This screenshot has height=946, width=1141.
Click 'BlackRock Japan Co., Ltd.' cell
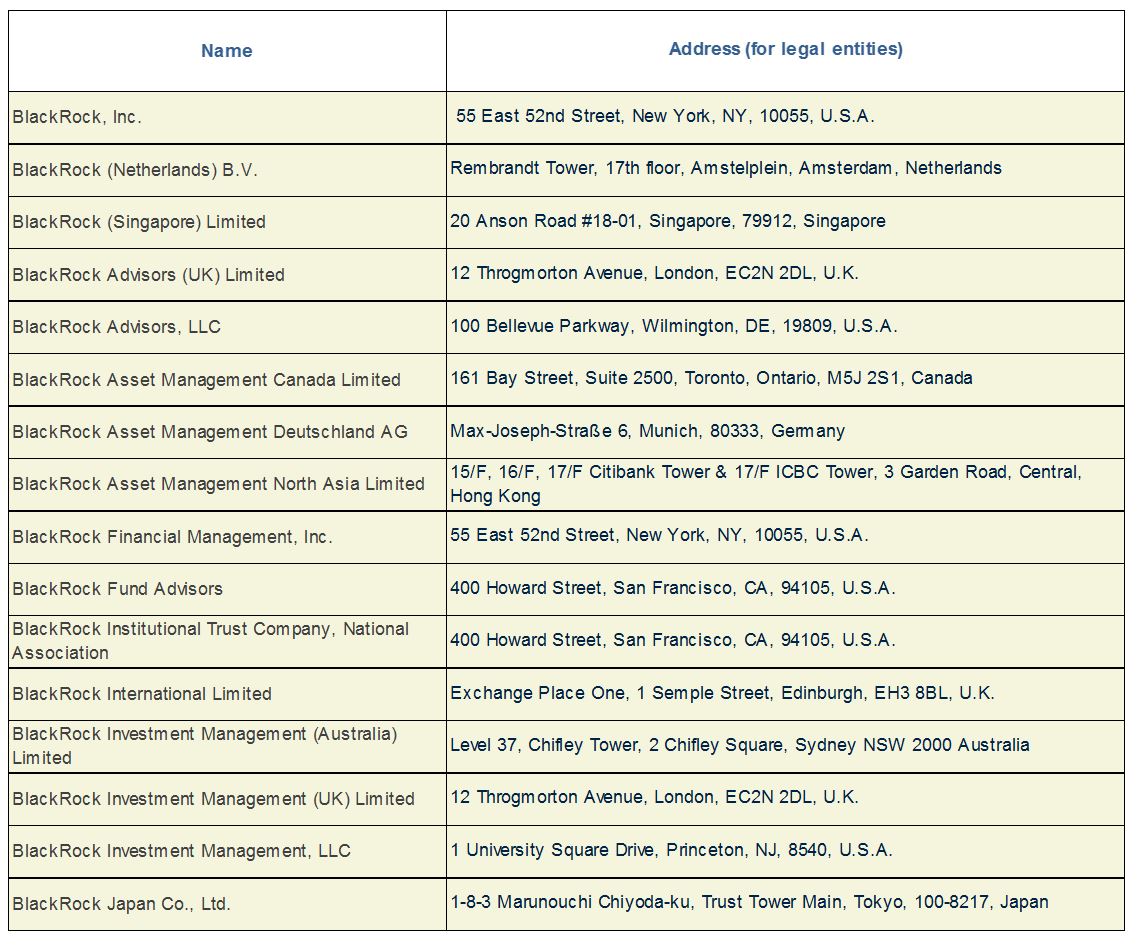pyautogui.click(x=227, y=904)
